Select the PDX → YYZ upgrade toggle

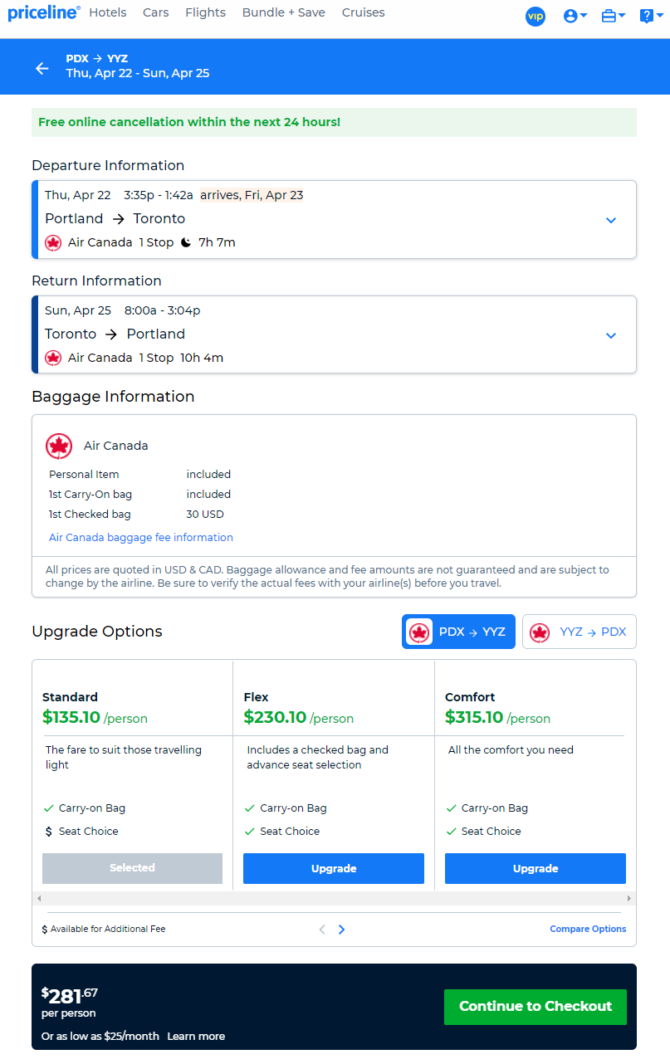point(458,632)
